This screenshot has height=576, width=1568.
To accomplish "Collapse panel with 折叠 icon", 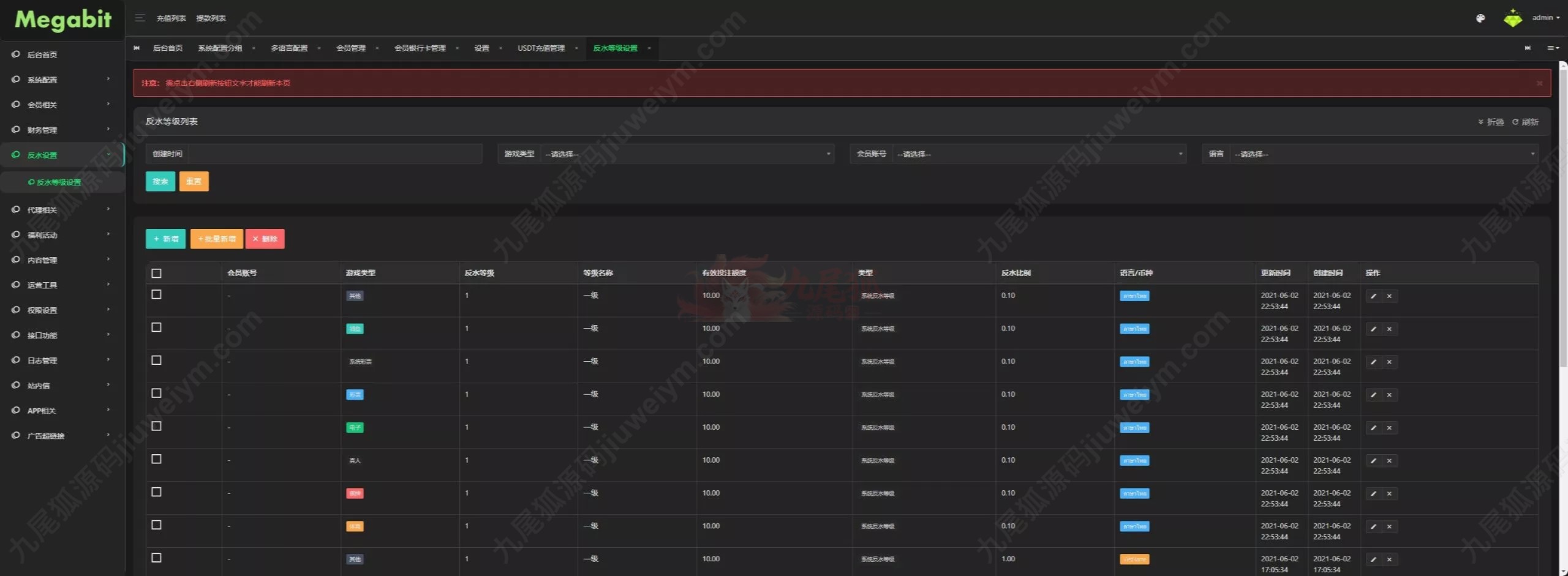I will [1490, 122].
